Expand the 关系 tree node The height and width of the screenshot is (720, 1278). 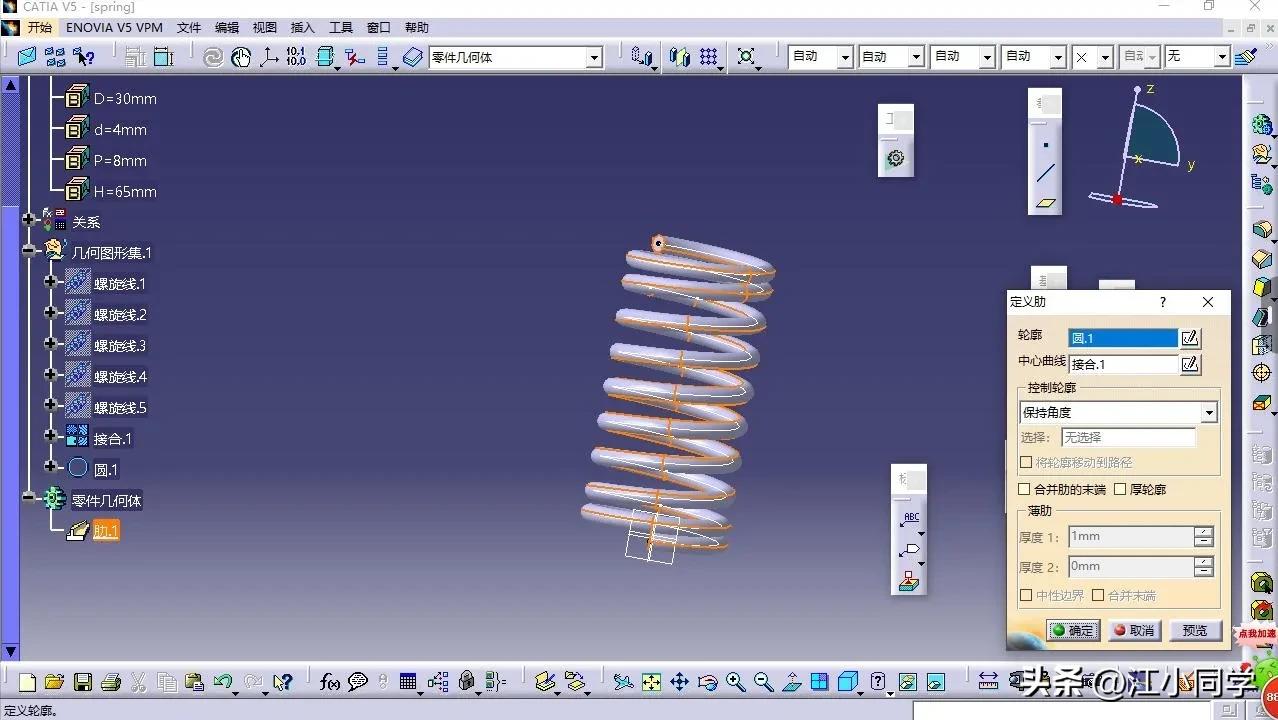pos(29,221)
